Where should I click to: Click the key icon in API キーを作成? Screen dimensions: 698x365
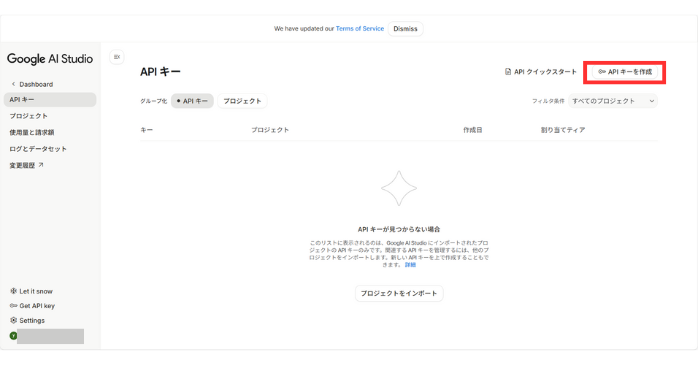pos(602,72)
